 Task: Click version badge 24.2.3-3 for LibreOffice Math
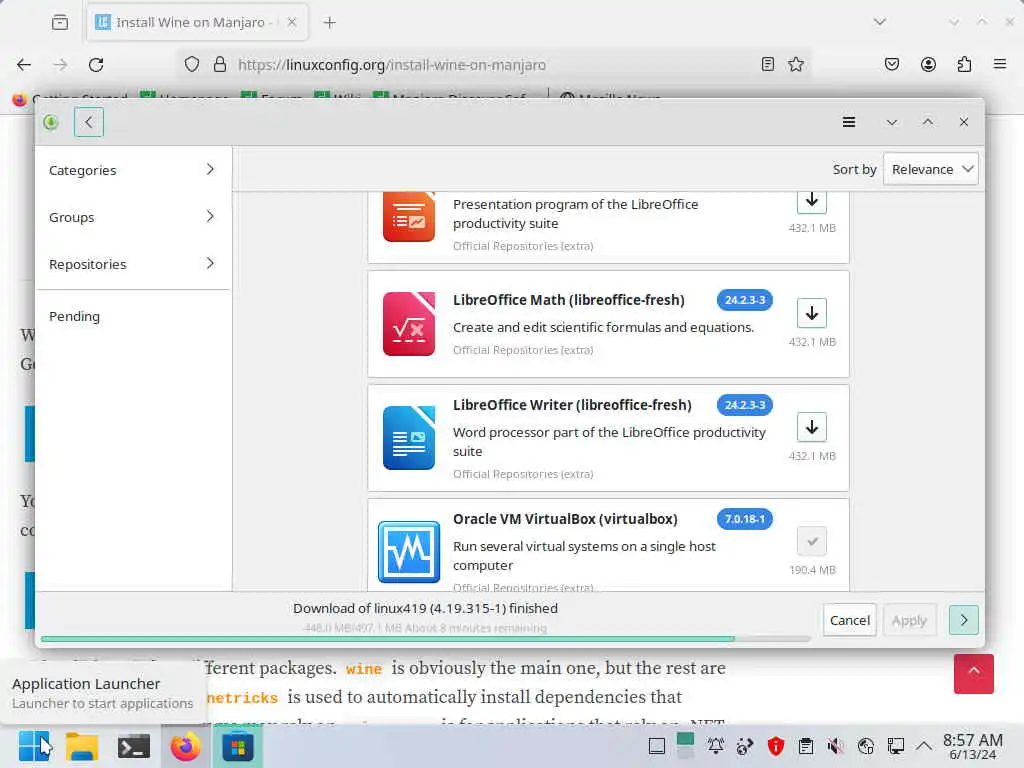744,300
